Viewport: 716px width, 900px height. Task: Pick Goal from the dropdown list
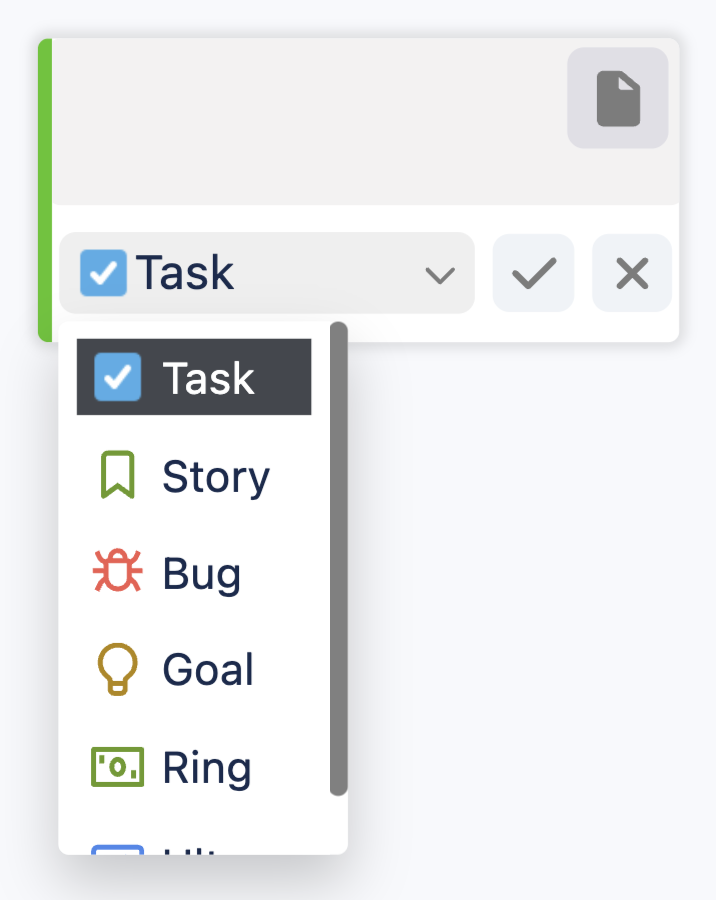click(x=208, y=670)
